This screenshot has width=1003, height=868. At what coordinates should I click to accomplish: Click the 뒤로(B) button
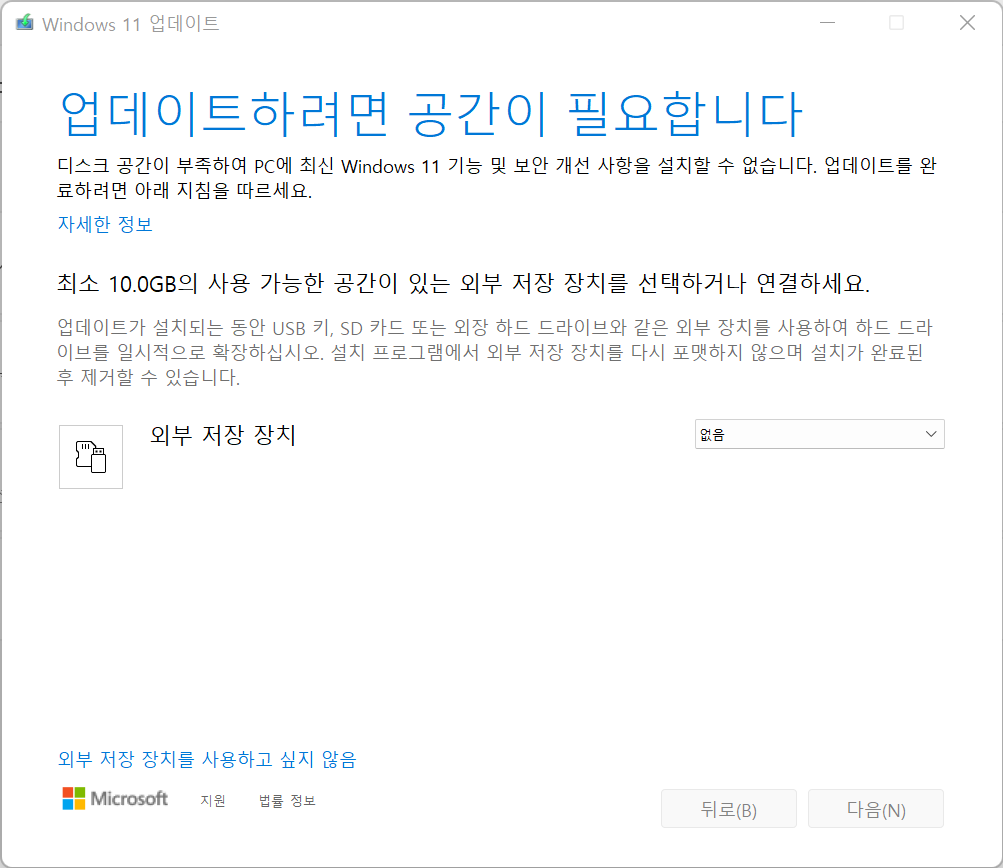tap(729, 809)
